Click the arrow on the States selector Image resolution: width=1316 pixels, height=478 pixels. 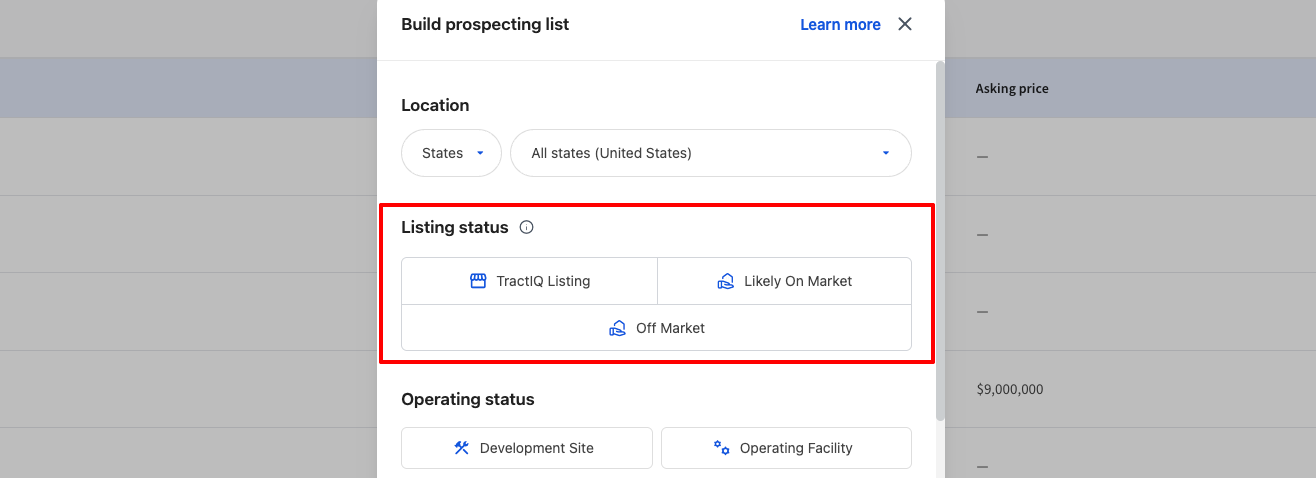(x=480, y=153)
